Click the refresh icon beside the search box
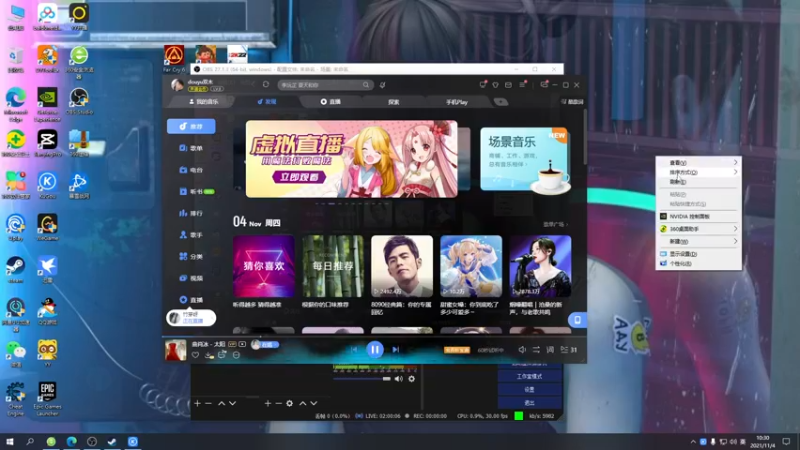 [266, 85]
